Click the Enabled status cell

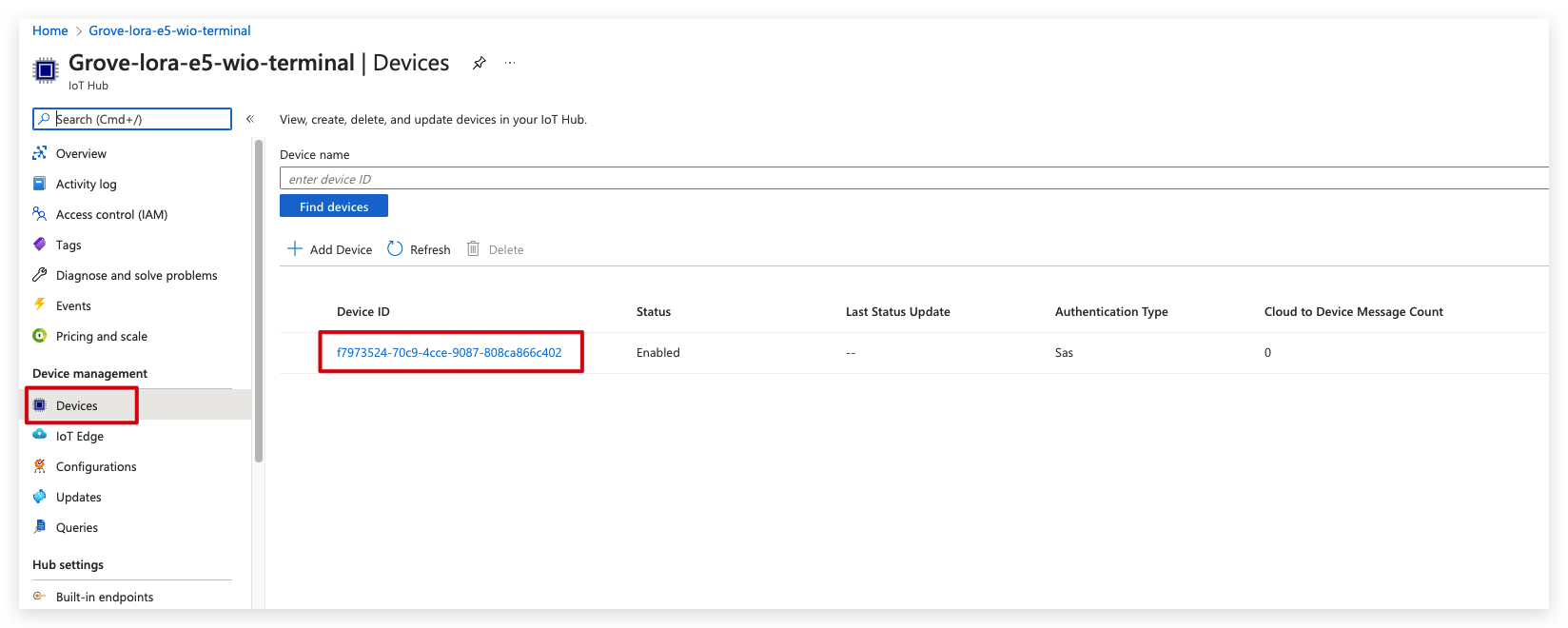coord(658,352)
